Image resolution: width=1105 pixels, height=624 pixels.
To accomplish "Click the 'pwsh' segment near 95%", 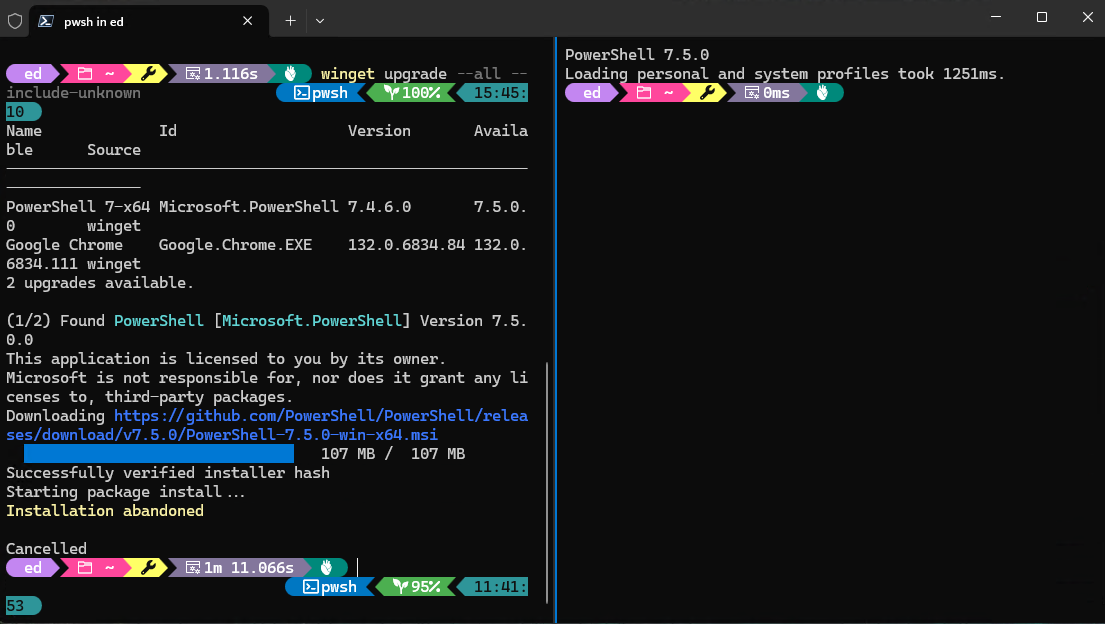I will tap(329, 587).
